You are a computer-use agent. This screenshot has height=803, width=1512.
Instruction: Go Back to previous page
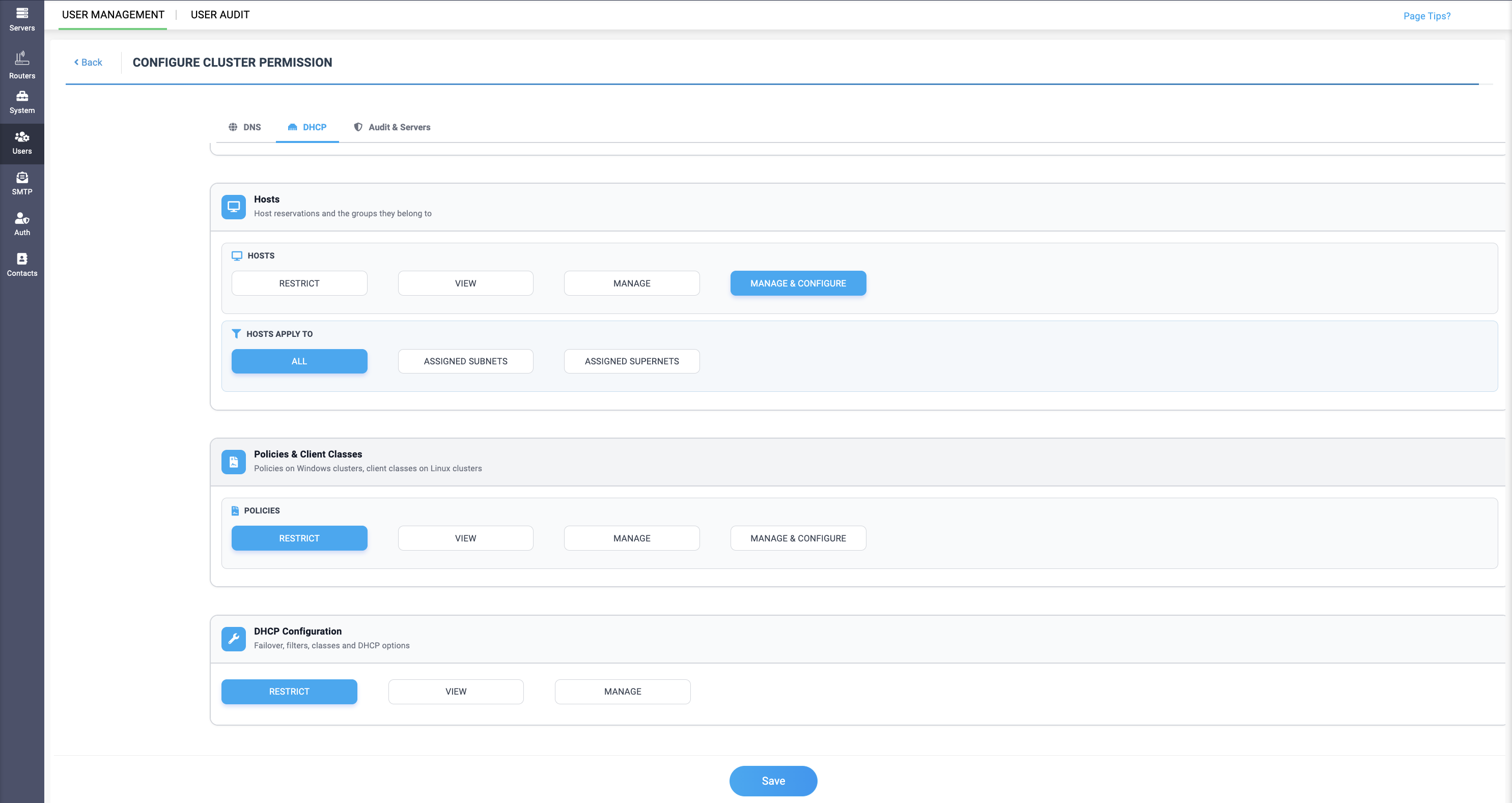pos(88,62)
